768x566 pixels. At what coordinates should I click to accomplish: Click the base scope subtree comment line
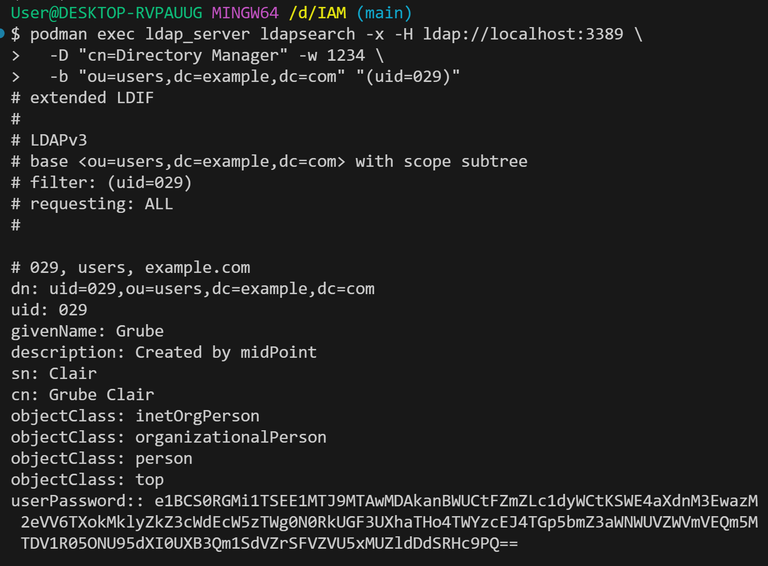point(269,162)
